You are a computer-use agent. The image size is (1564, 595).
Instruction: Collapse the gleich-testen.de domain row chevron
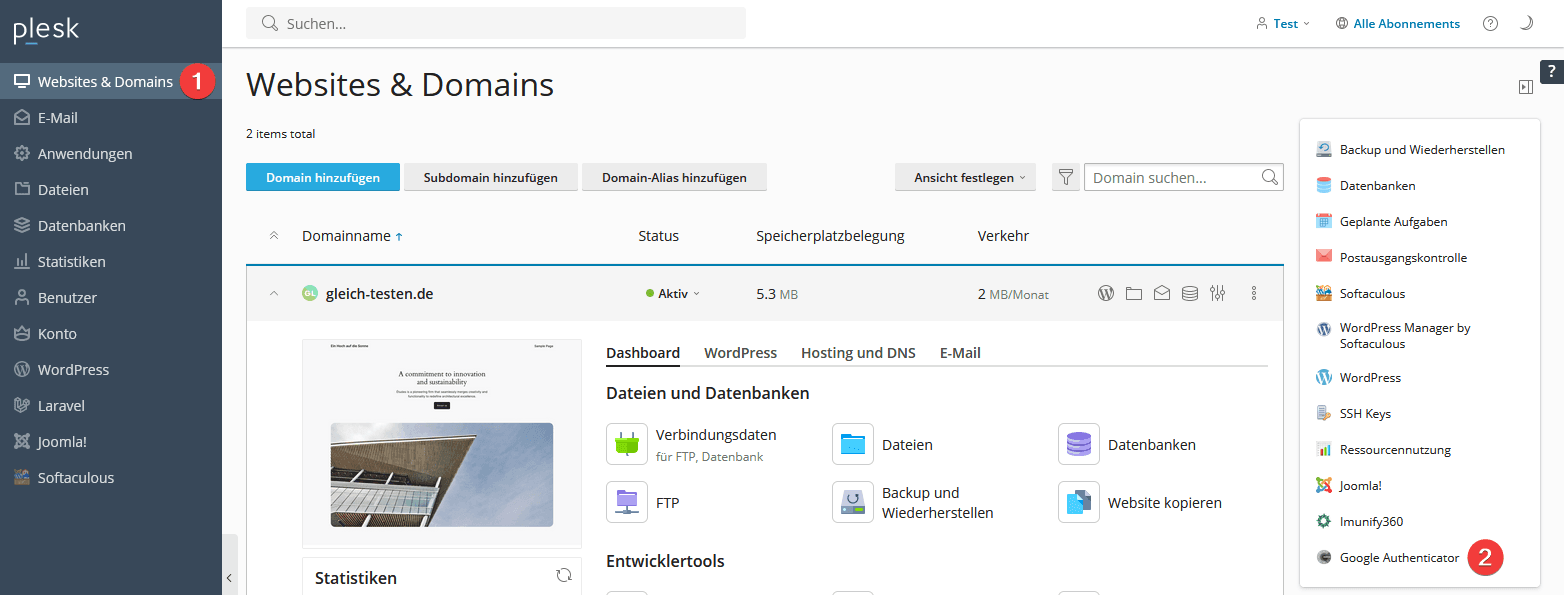tap(274, 294)
